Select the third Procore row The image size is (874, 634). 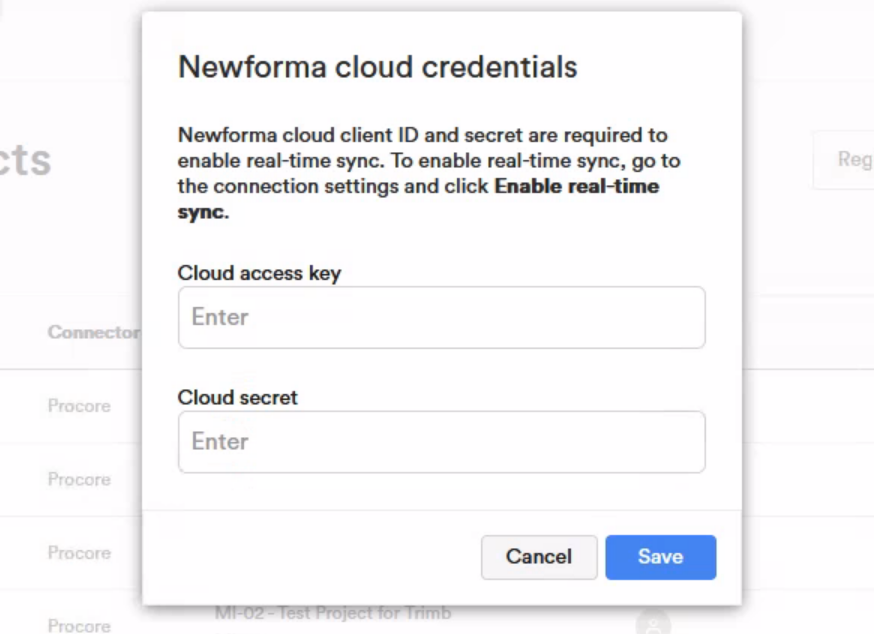coord(79,553)
